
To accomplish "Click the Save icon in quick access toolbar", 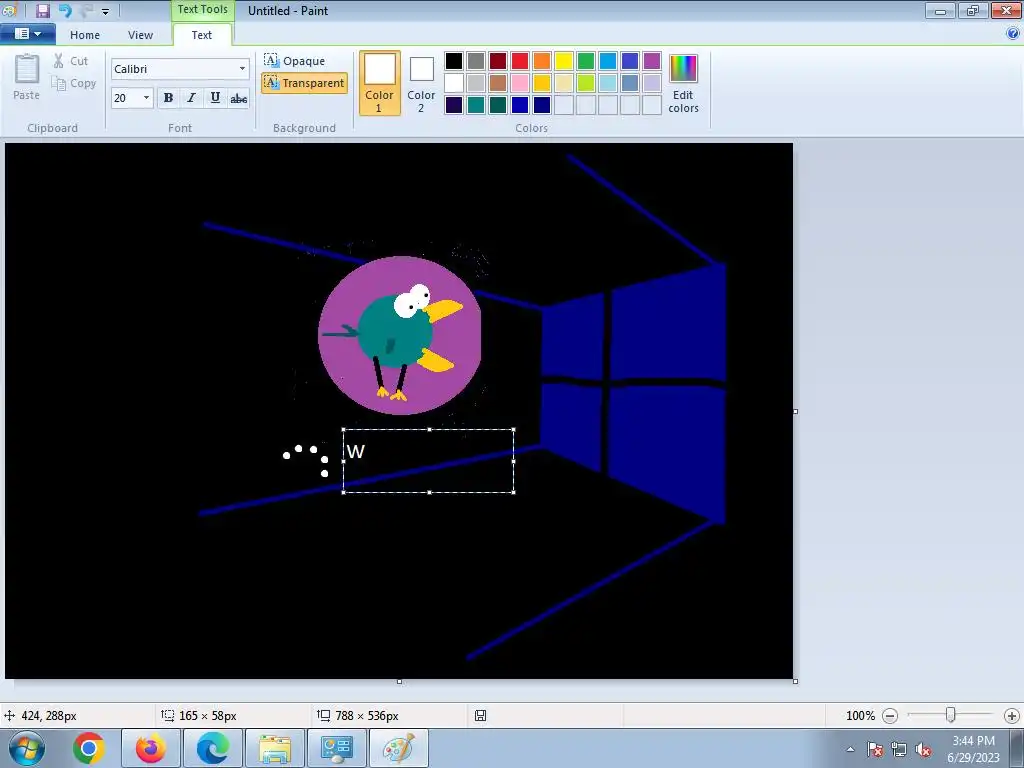I will pyautogui.click(x=42, y=10).
